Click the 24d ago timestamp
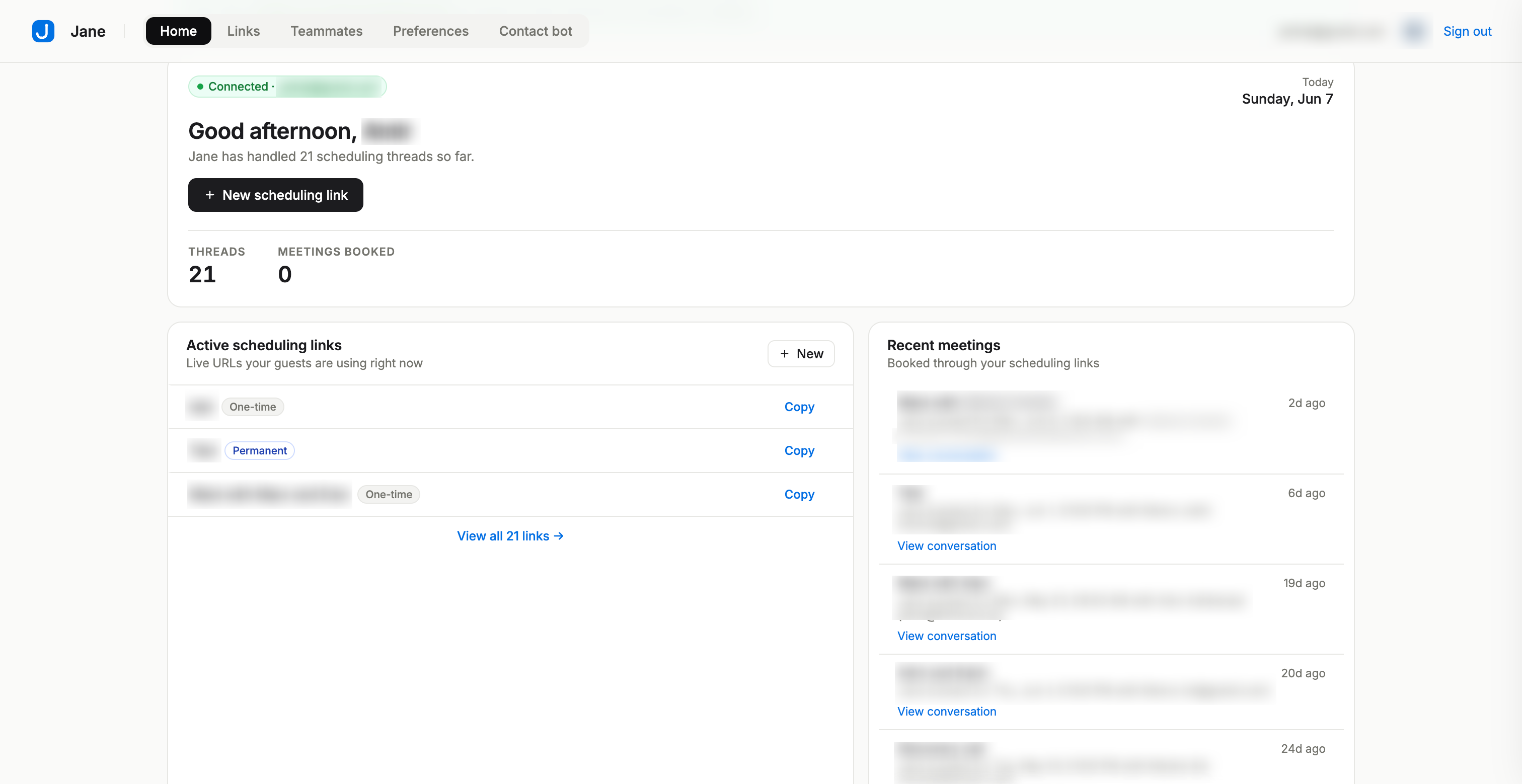The image size is (1522, 784). pos(1303,749)
